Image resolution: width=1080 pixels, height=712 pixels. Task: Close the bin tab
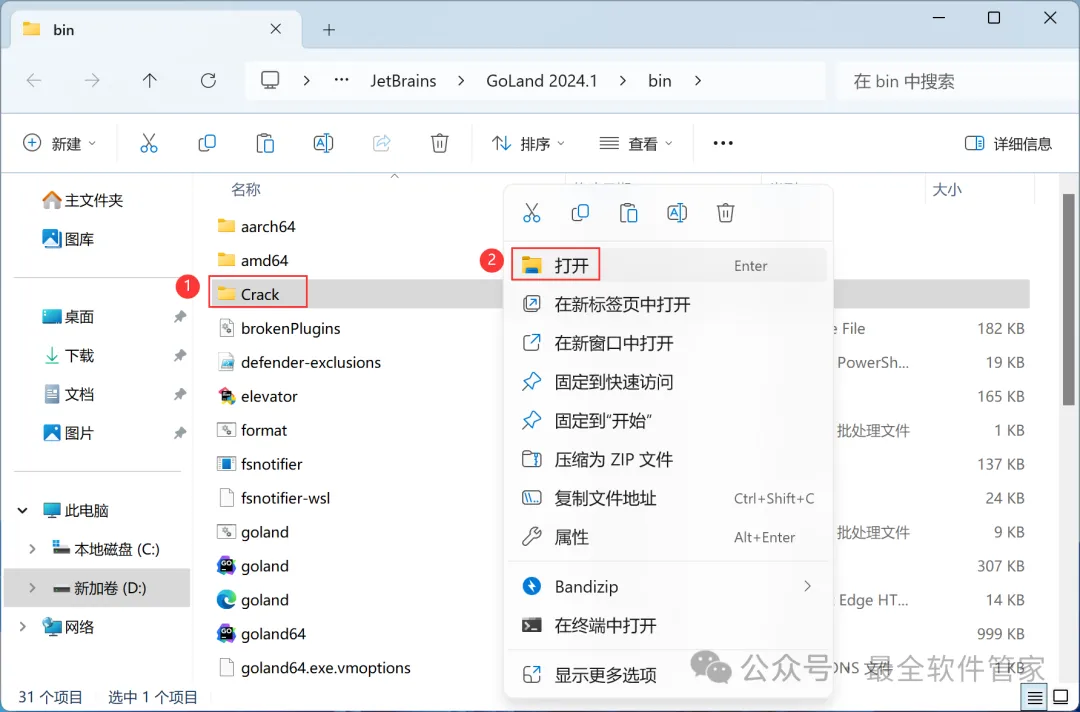click(276, 29)
